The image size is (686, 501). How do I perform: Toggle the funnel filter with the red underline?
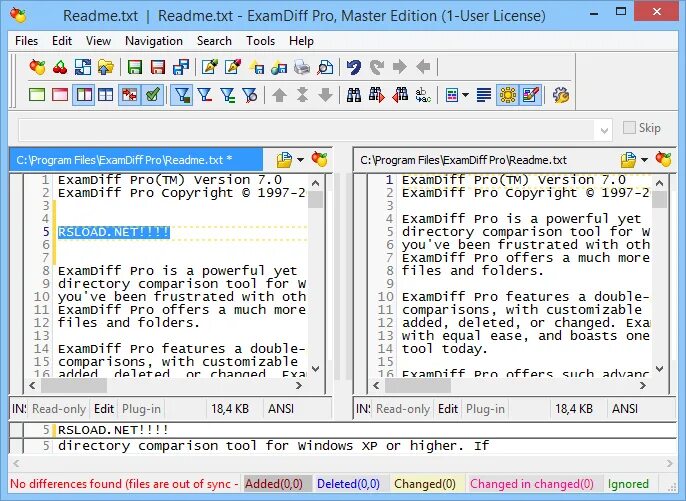pyautogui.click(x=204, y=95)
